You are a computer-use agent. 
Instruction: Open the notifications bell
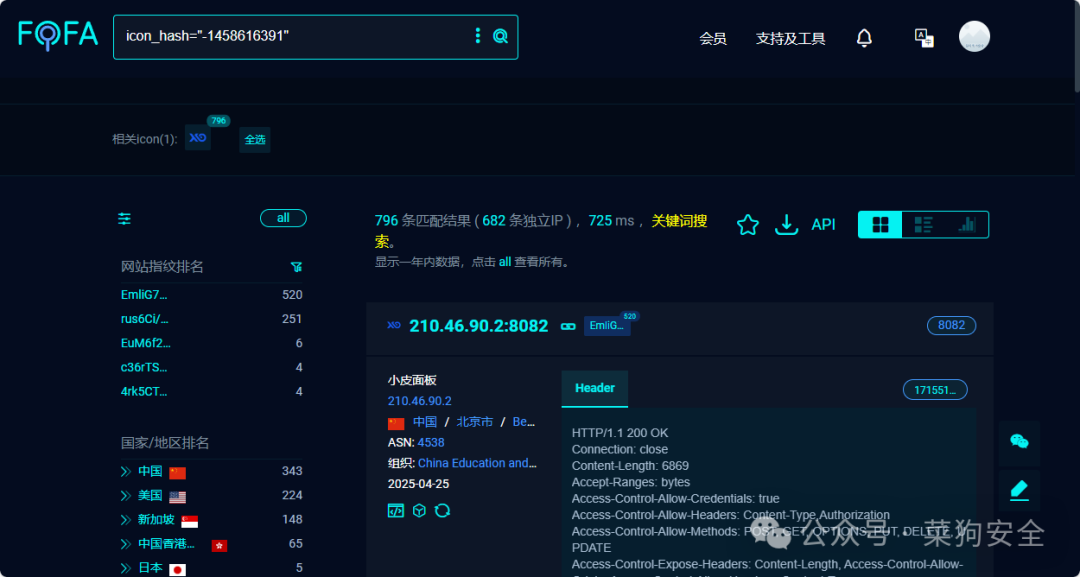click(x=864, y=38)
